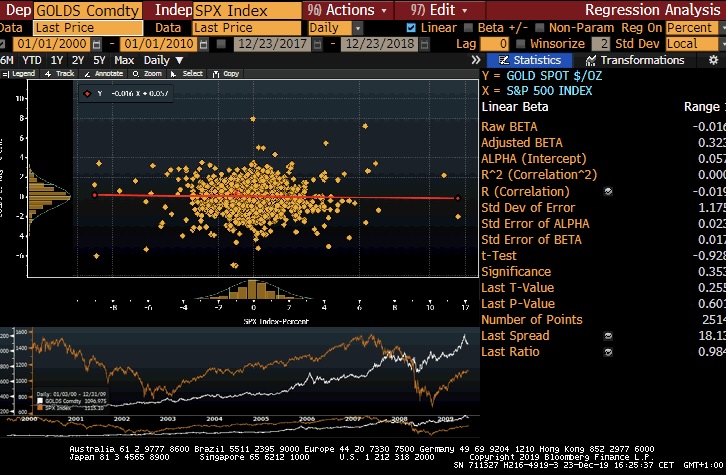Expand panel with double chevron
726x475 pixels.
476,60
